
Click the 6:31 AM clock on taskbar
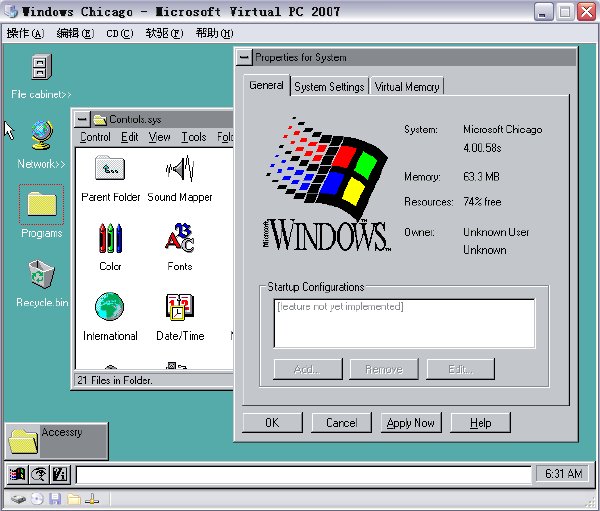coord(564,474)
